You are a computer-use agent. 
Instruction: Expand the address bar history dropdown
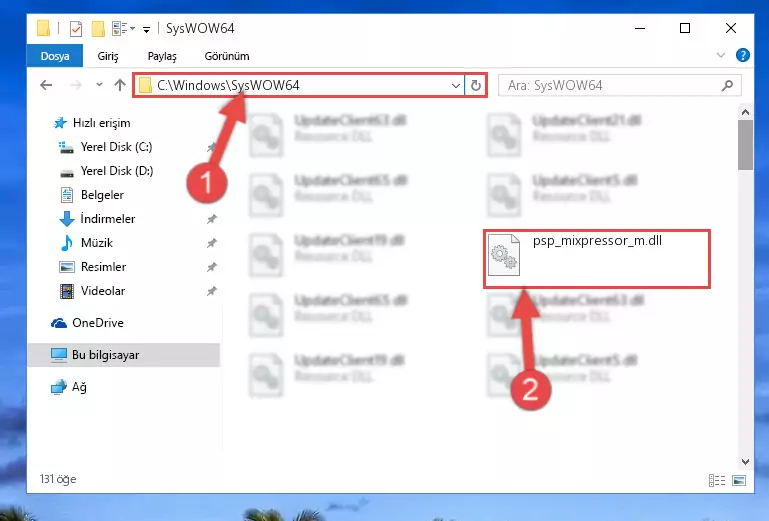click(456, 86)
